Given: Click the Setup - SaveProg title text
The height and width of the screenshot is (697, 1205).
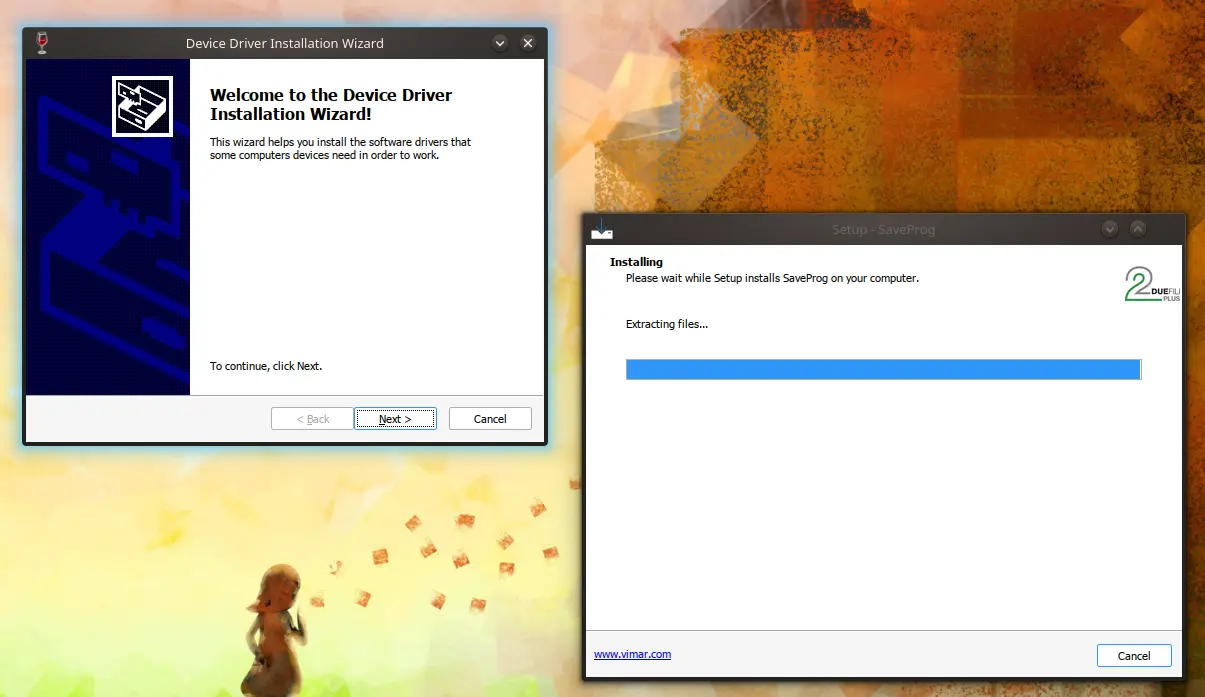Looking at the screenshot, I should point(883,230).
